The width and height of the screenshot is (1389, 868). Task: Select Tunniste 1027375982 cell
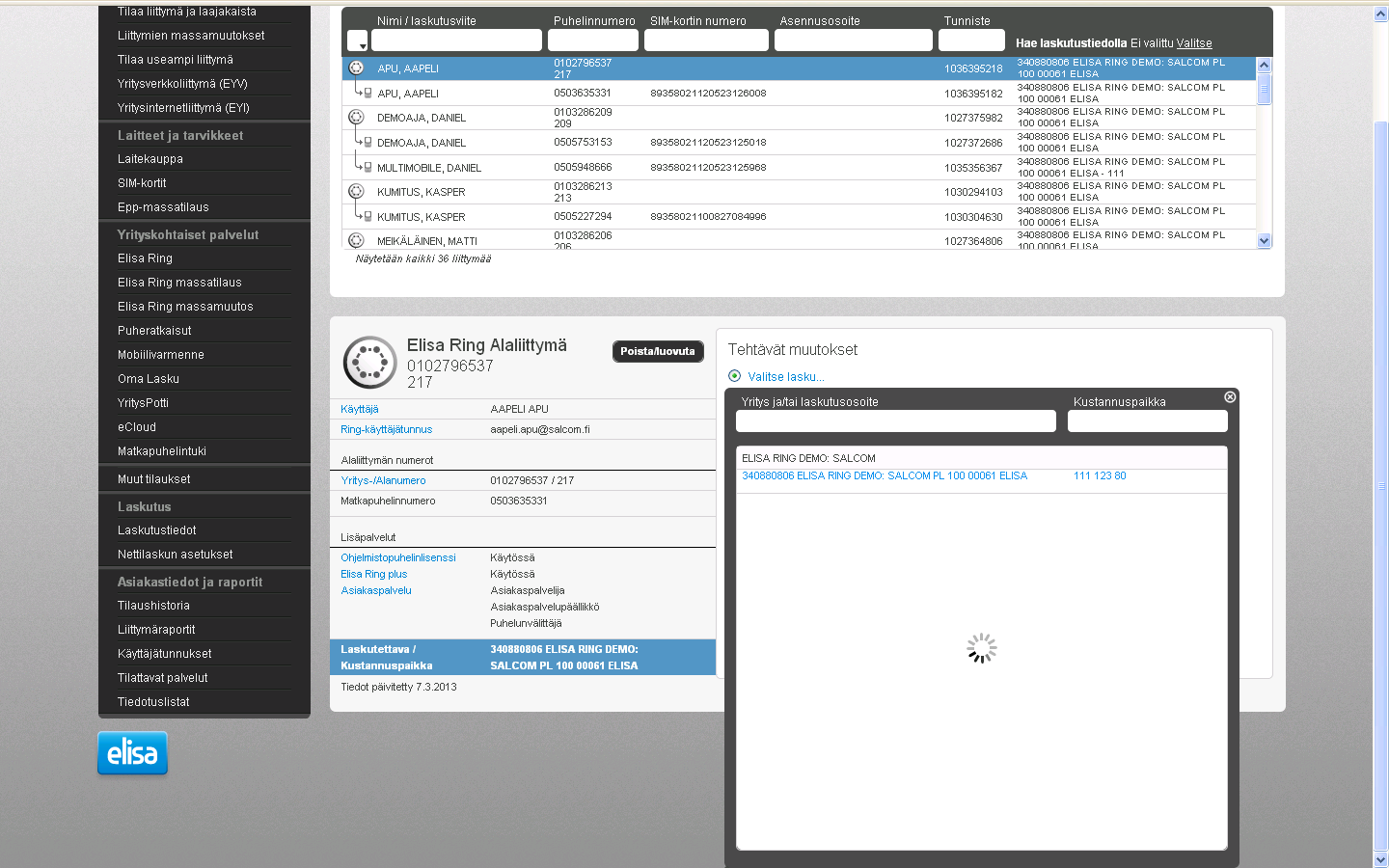click(x=973, y=118)
